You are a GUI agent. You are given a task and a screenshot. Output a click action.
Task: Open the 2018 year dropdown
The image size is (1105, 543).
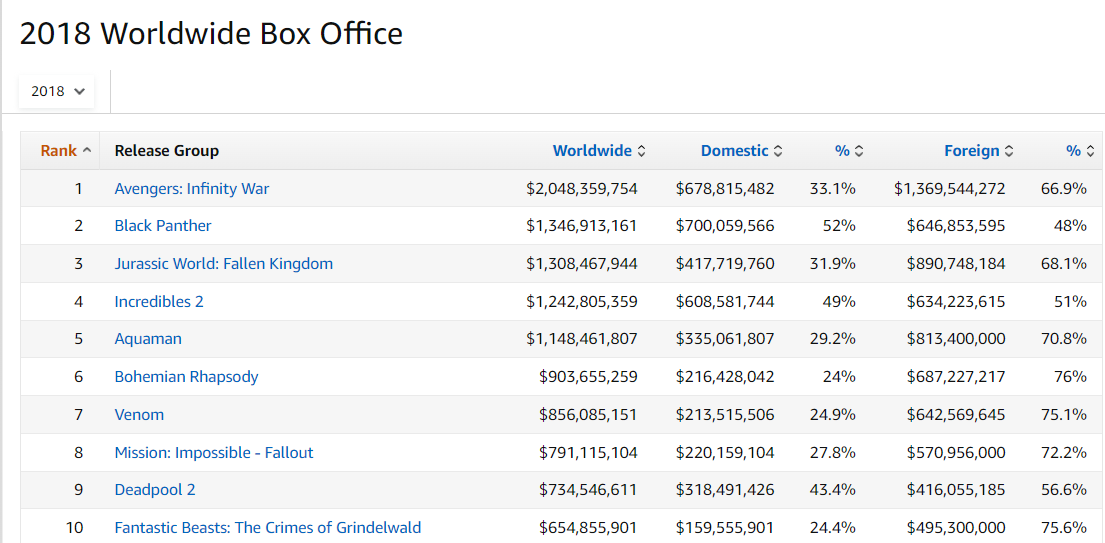coord(56,92)
